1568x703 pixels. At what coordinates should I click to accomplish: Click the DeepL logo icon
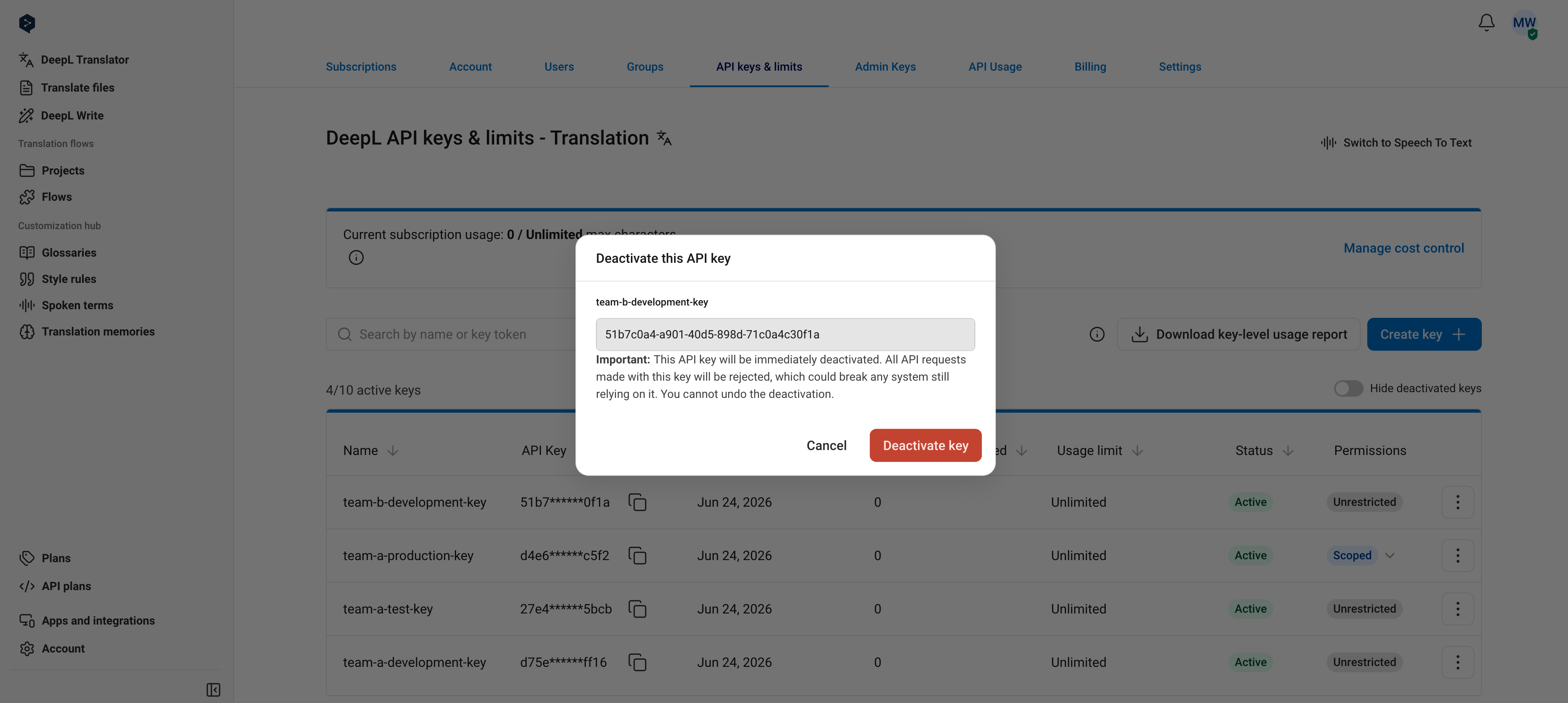[x=27, y=23]
